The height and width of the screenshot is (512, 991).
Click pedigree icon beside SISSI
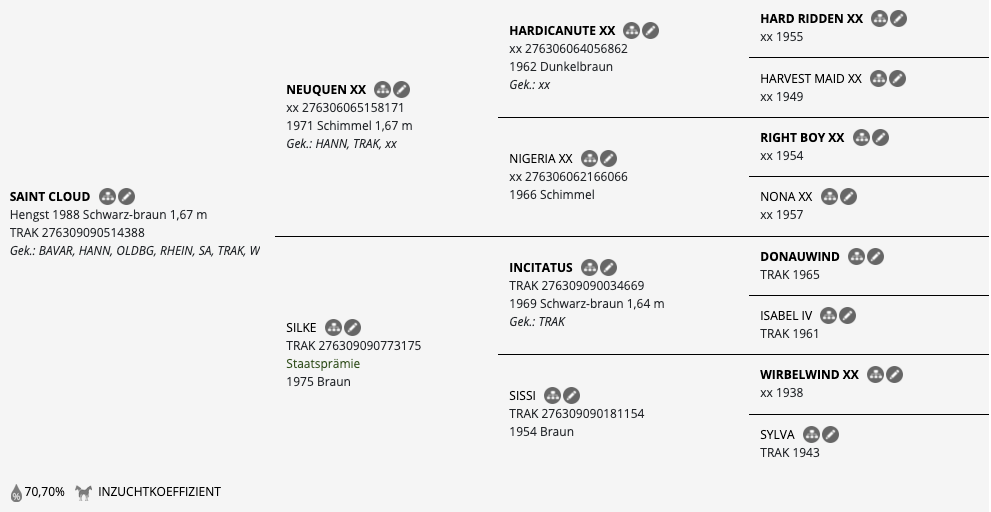tap(552, 396)
